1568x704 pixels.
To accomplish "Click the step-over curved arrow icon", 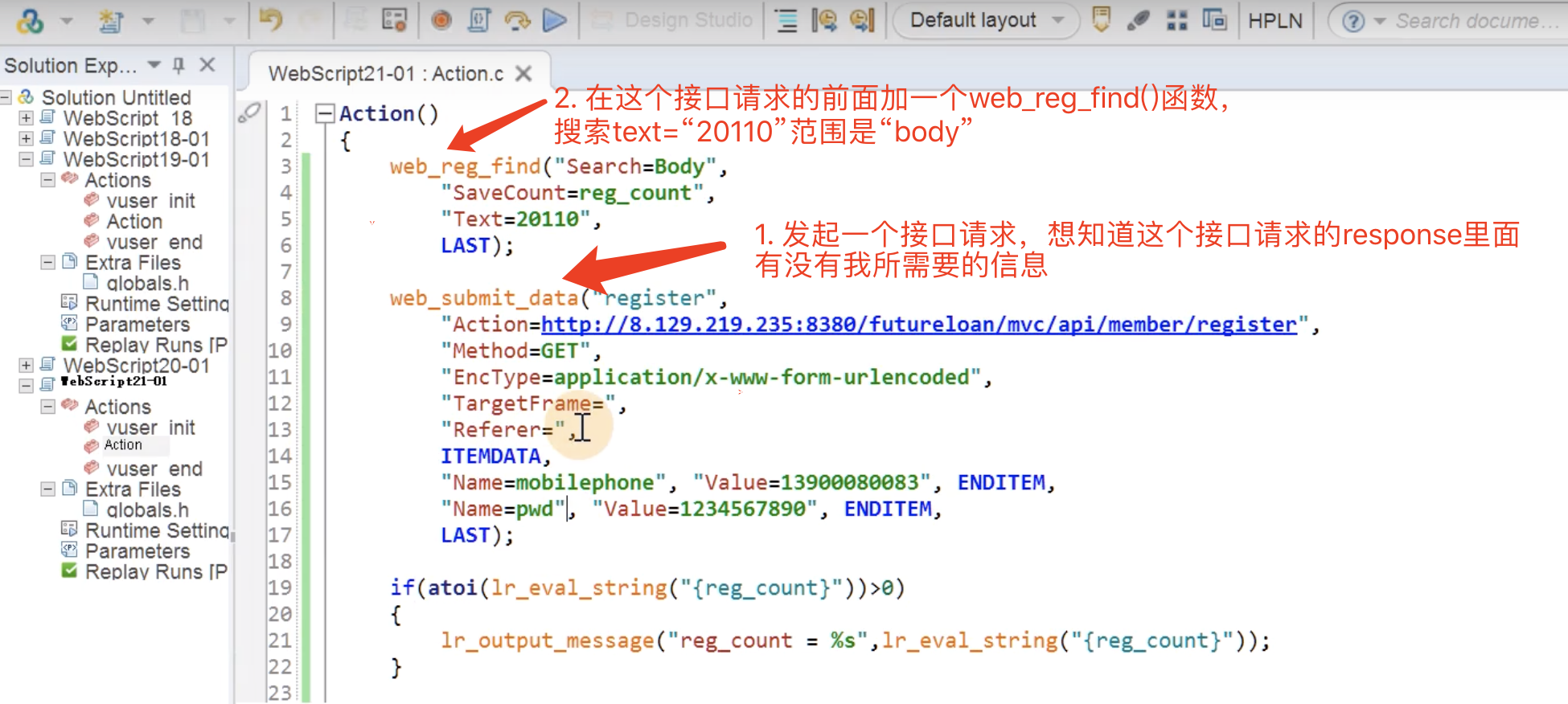I will 517,20.
